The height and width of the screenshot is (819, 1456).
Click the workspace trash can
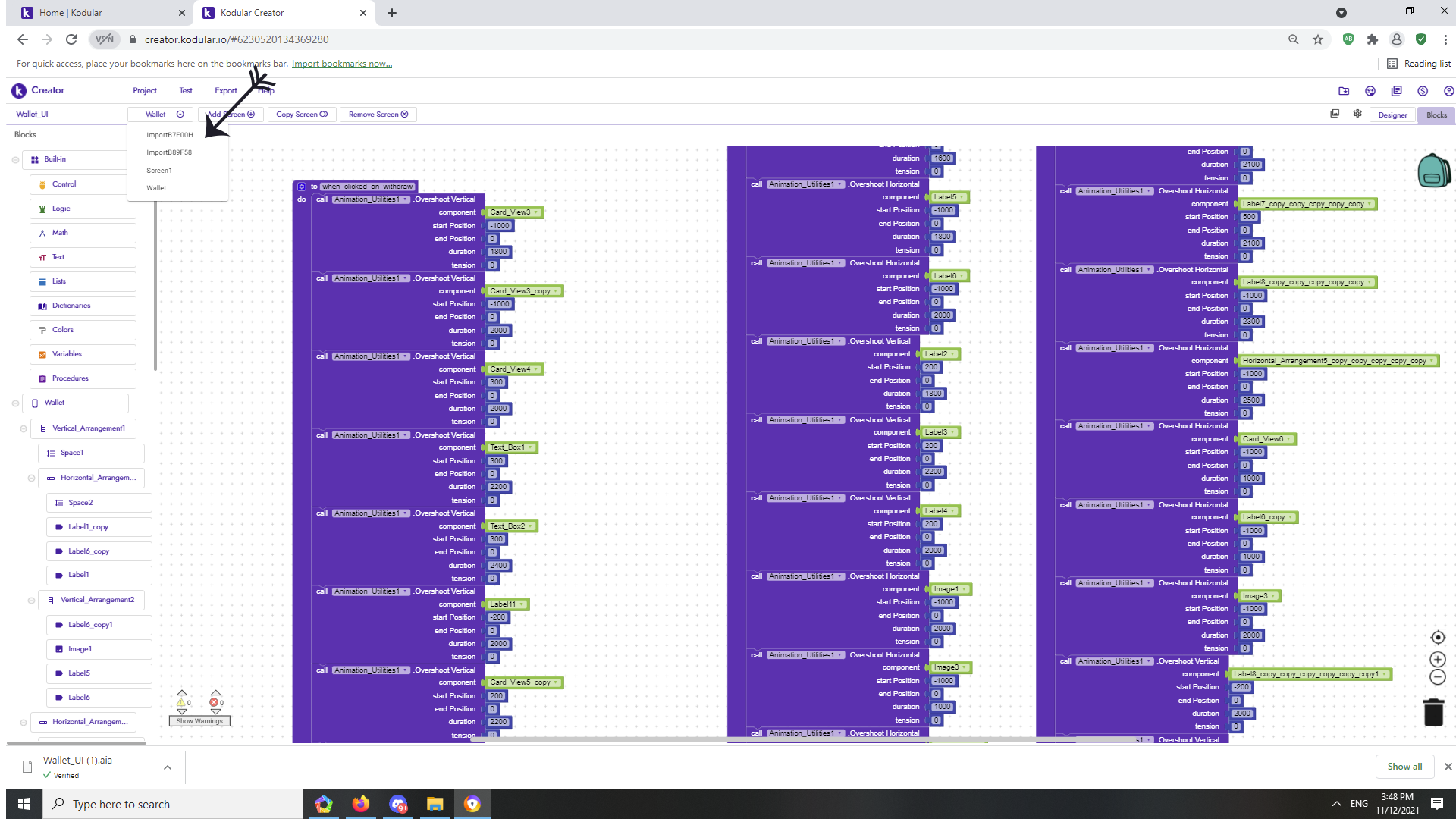pos(1433,712)
